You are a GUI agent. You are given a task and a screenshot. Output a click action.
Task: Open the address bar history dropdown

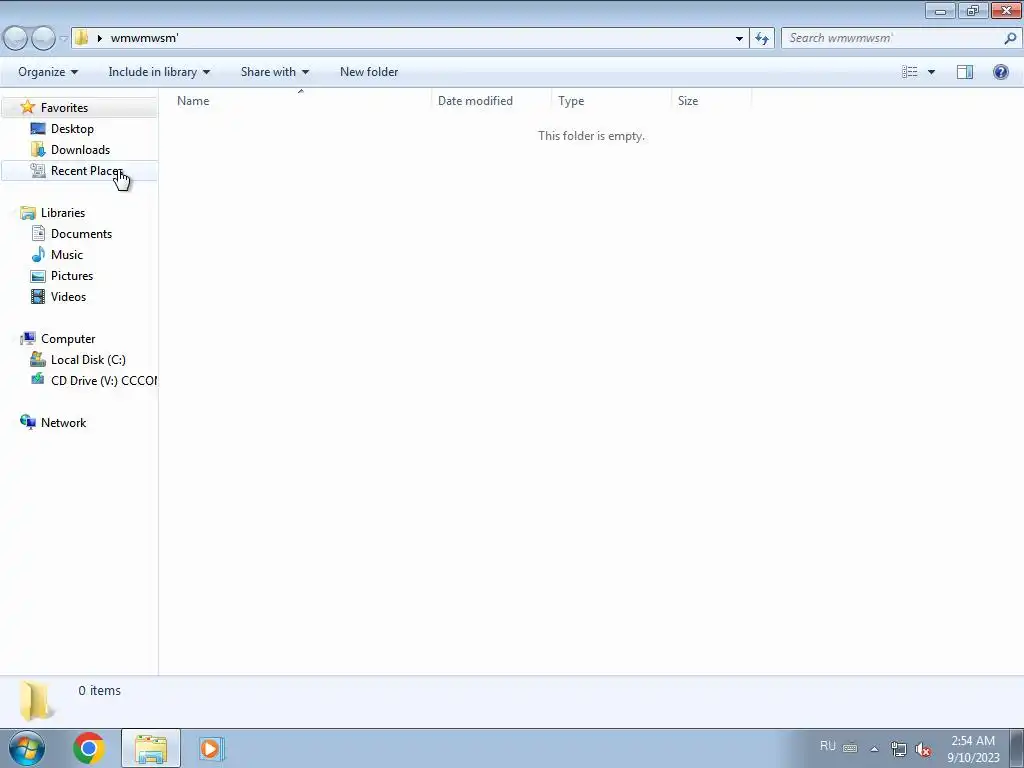pyautogui.click(x=739, y=39)
